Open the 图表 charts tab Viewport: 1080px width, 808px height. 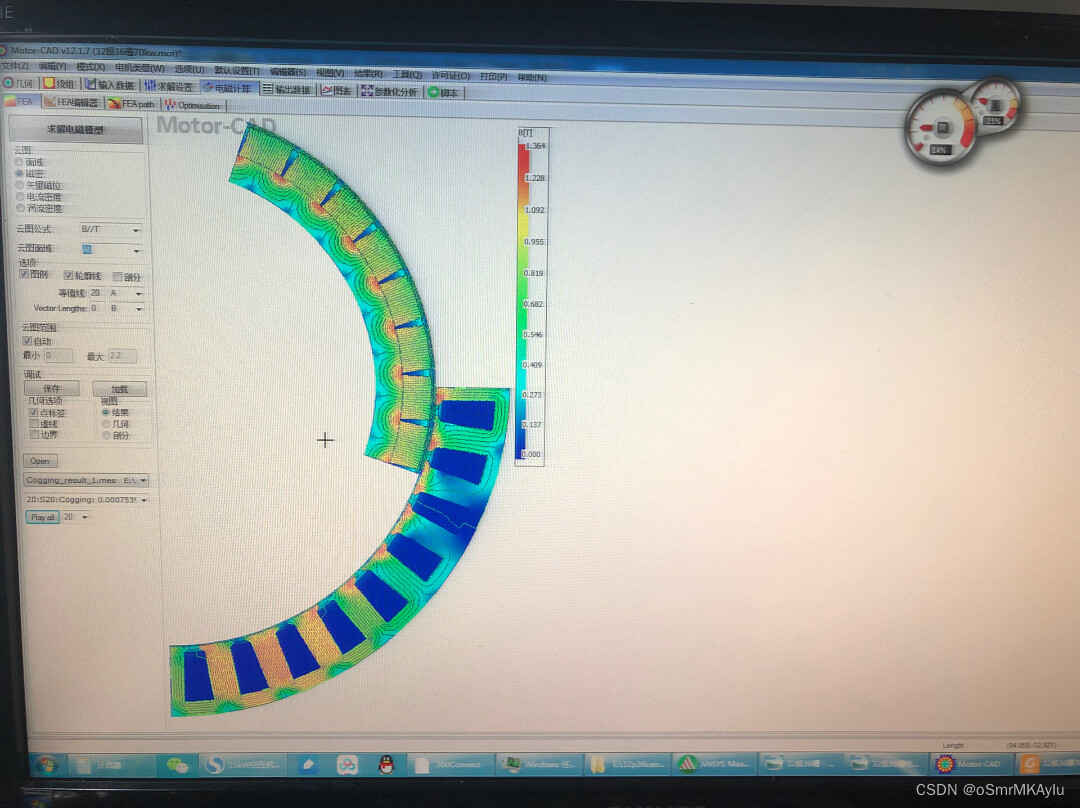[x=337, y=90]
